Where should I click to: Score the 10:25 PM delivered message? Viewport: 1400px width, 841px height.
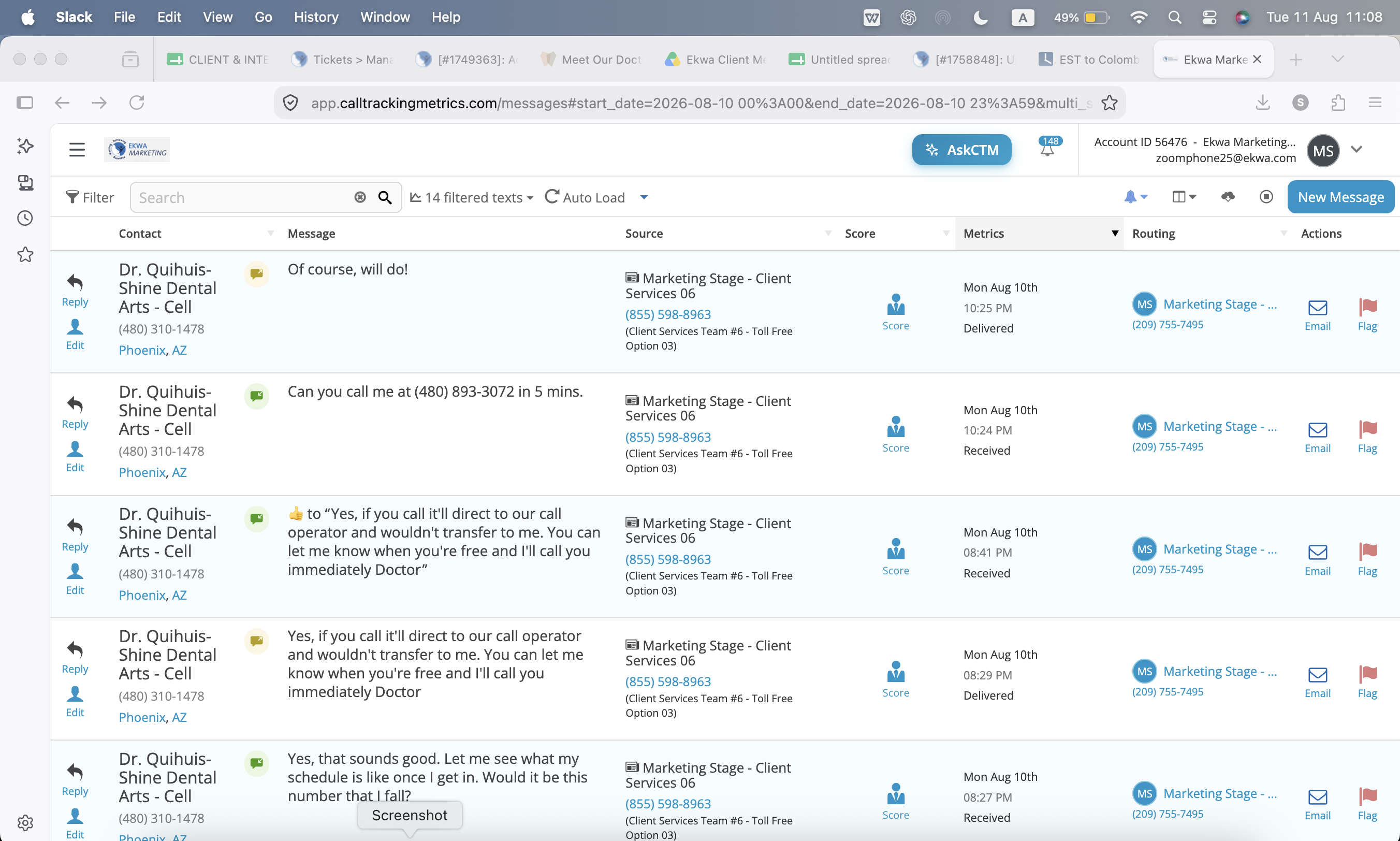click(x=896, y=312)
